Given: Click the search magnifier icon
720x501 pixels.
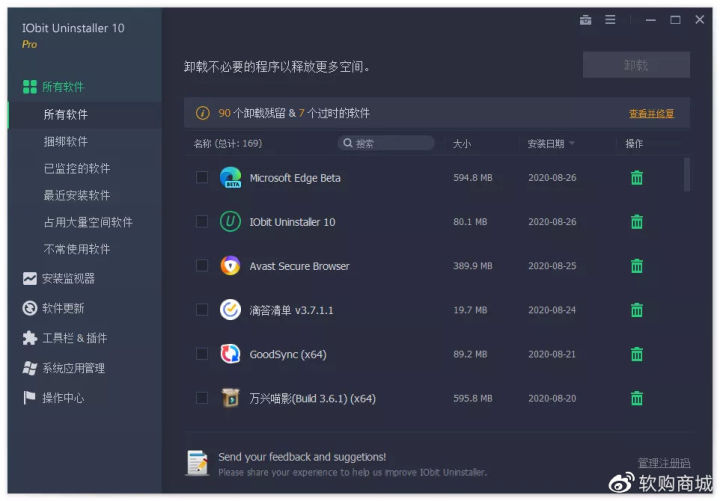Looking at the screenshot, I should [348, 143].
